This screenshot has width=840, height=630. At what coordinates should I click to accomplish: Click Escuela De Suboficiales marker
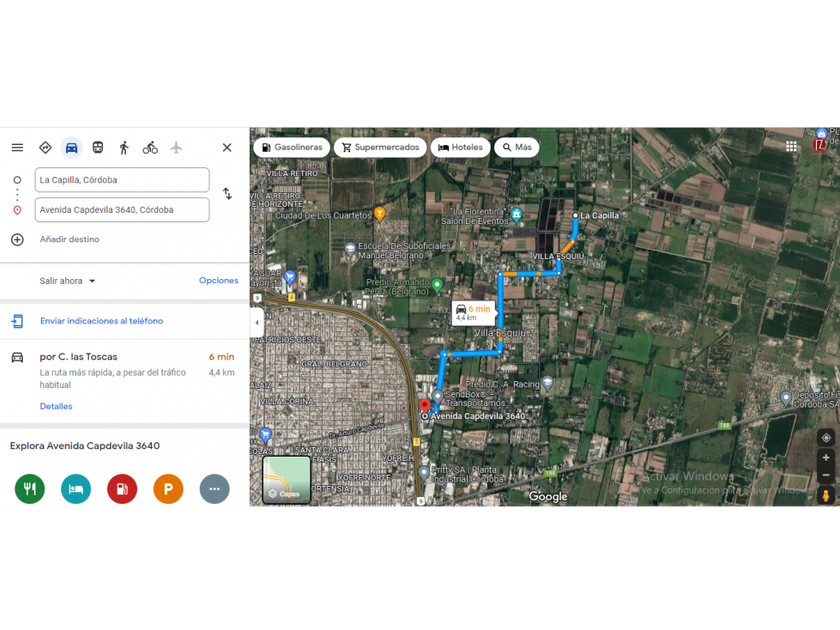350,250
